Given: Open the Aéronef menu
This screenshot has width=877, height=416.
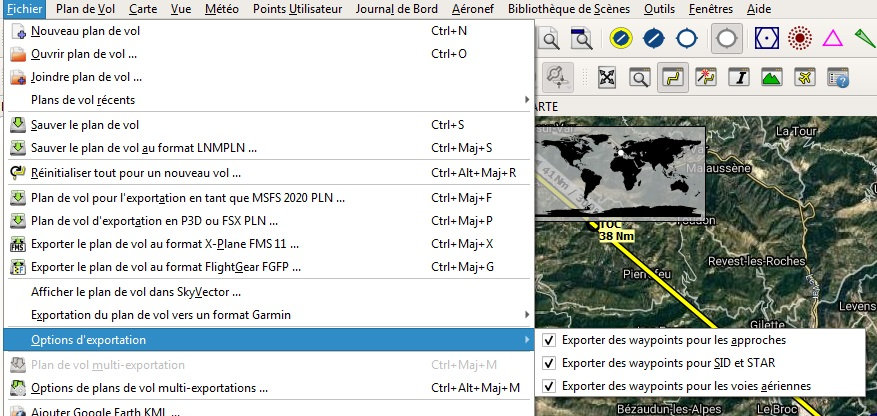Looking at the screenshot, I should click(473, 9).
